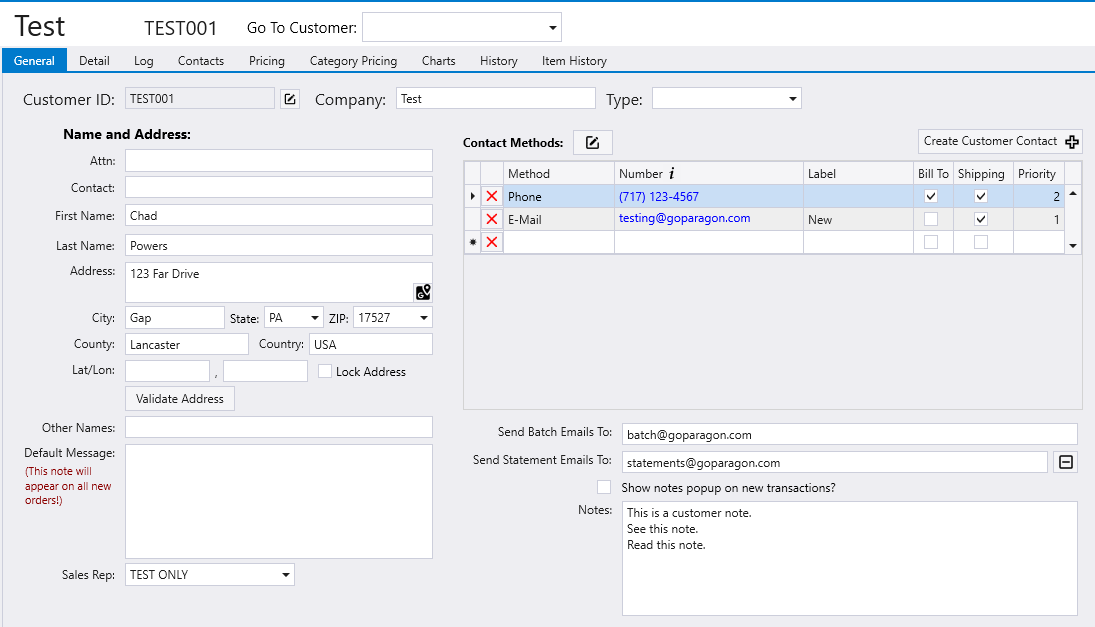Click the Create Customer Contact button
The width and height of the screenshot is (1095, 627).
(x=1000, y=142)
